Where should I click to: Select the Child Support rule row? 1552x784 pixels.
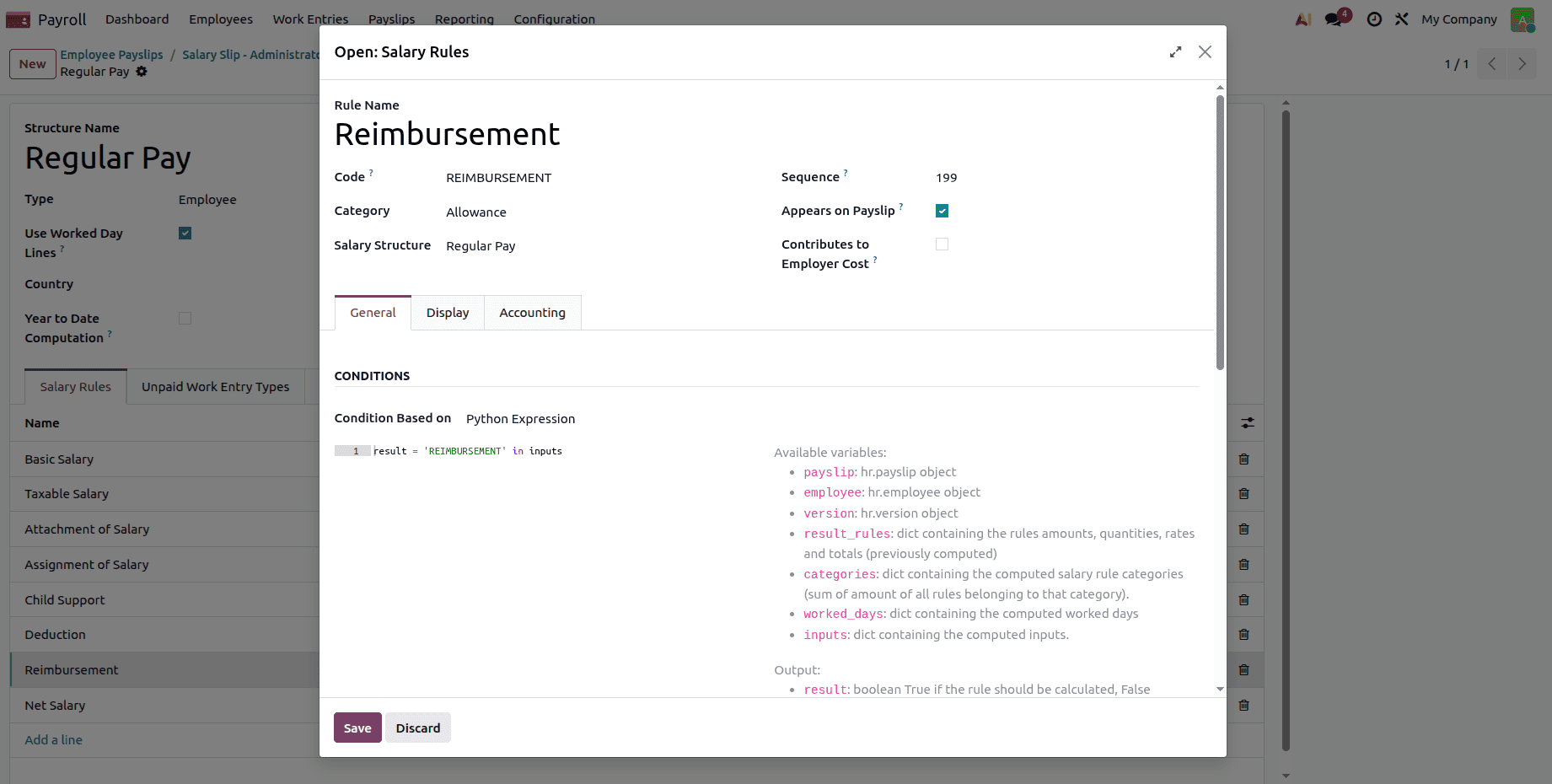tap(164, 600)
